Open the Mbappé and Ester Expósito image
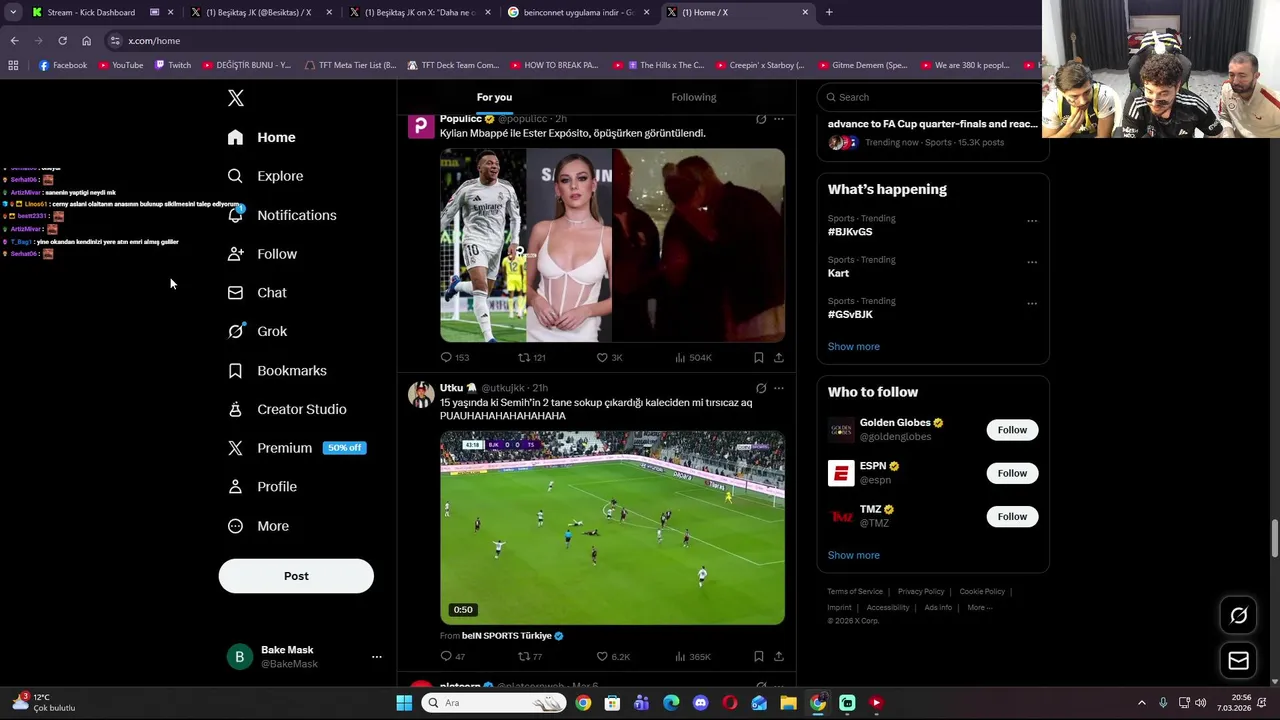Image resolution: width=1280 pixels, height=720 pixels. [612, 245]
